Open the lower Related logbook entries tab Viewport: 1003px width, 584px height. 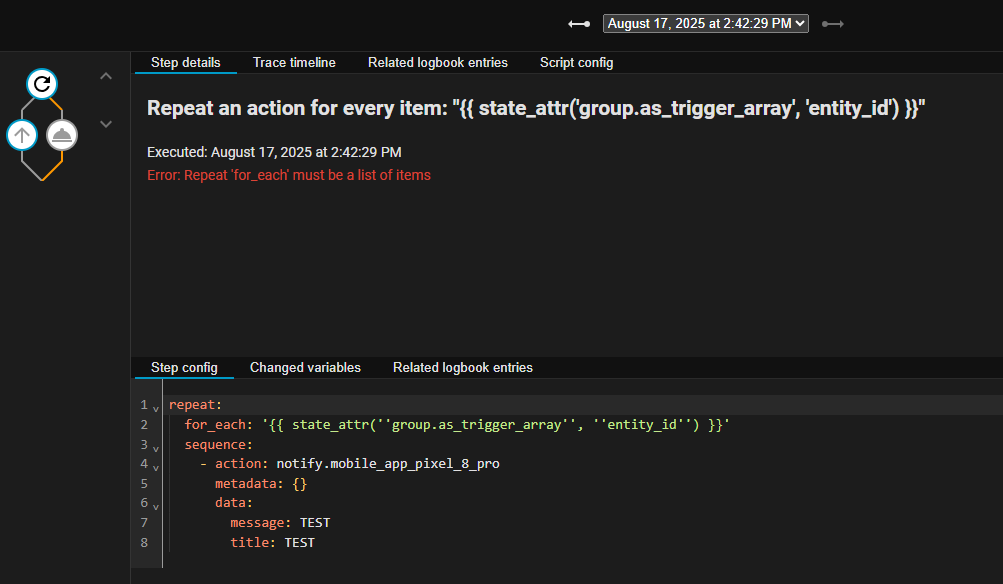462,367
